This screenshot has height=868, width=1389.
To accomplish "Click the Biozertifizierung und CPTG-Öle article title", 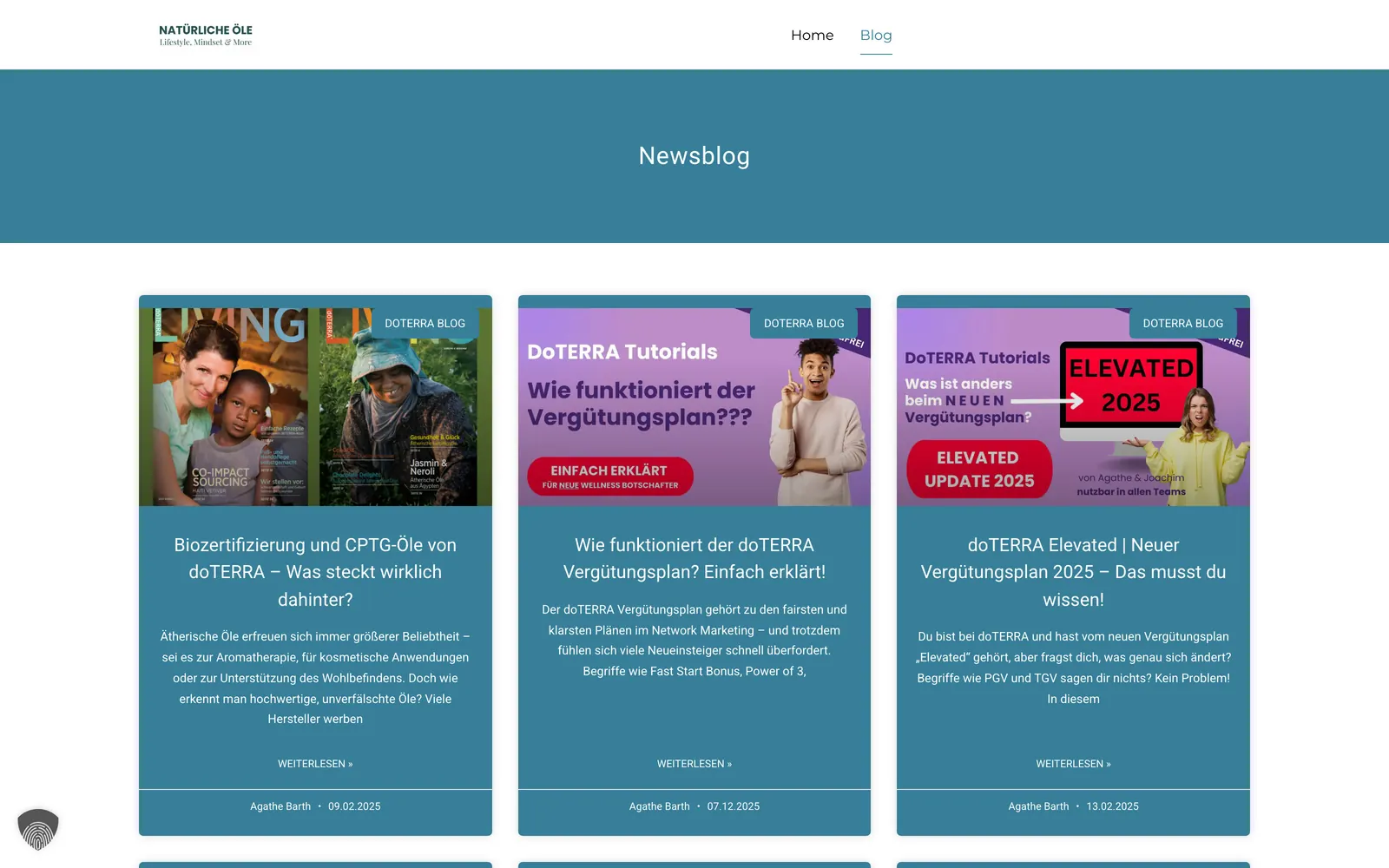I will pos(315,572).
